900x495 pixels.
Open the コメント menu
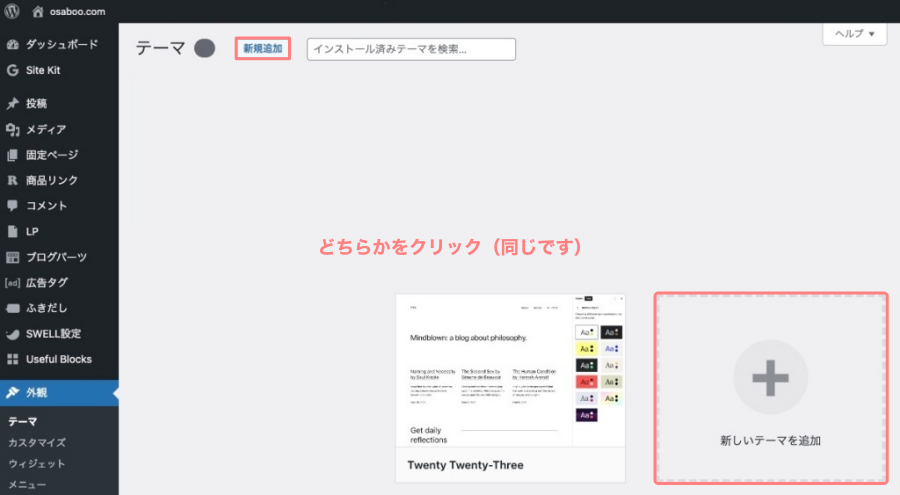pyautogui.click(x=46, y=206)
